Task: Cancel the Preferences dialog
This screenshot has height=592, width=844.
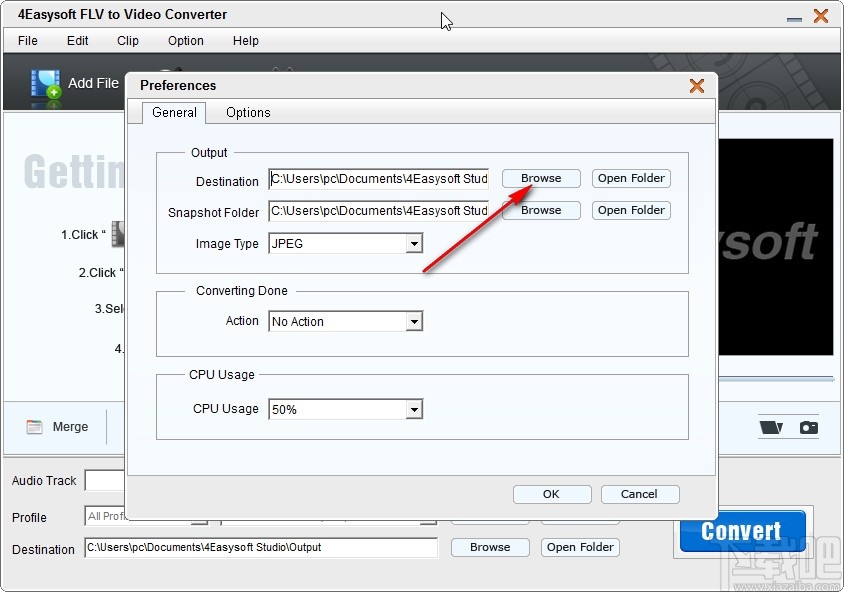Action: [x=640, y=494]
